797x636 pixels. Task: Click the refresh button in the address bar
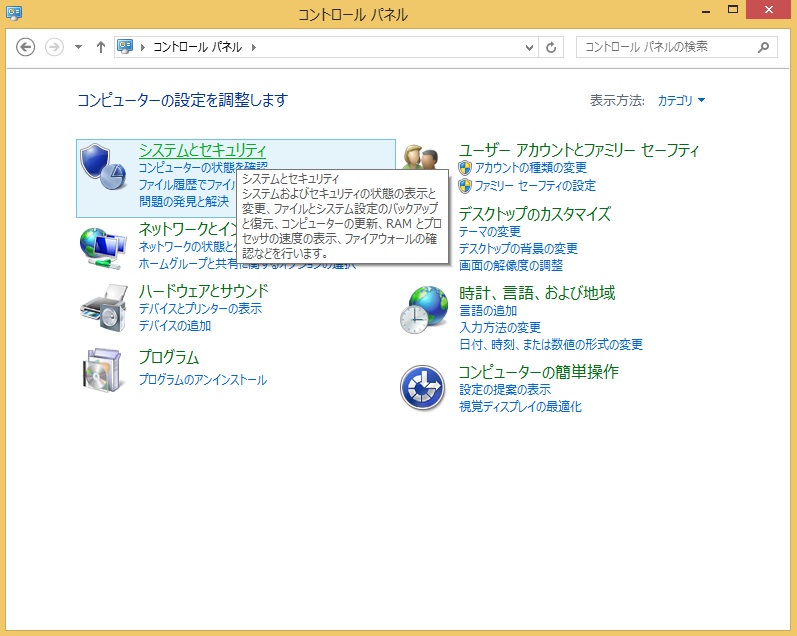pyautogui.click(x=552, y=47)
